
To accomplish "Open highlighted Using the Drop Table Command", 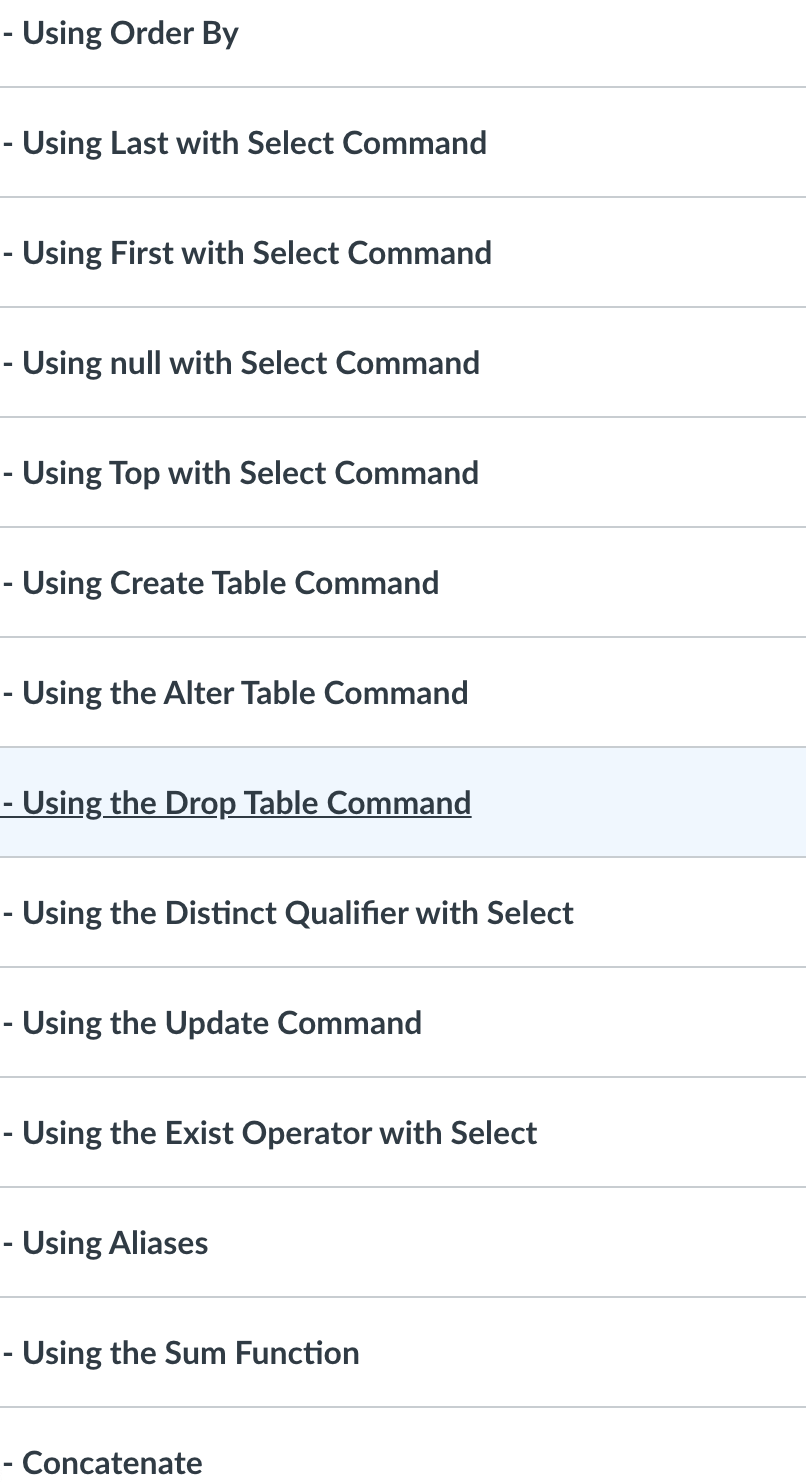I will [236, 803].
